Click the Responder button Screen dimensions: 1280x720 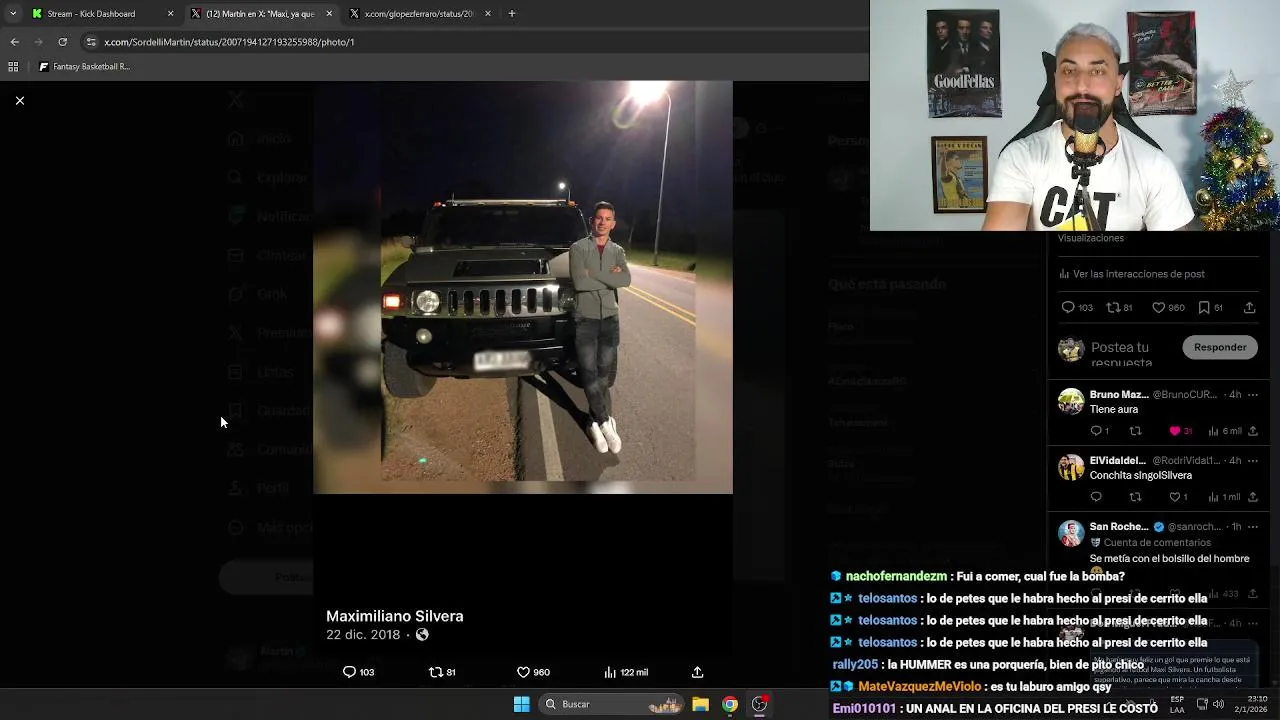coord(1220,347)
